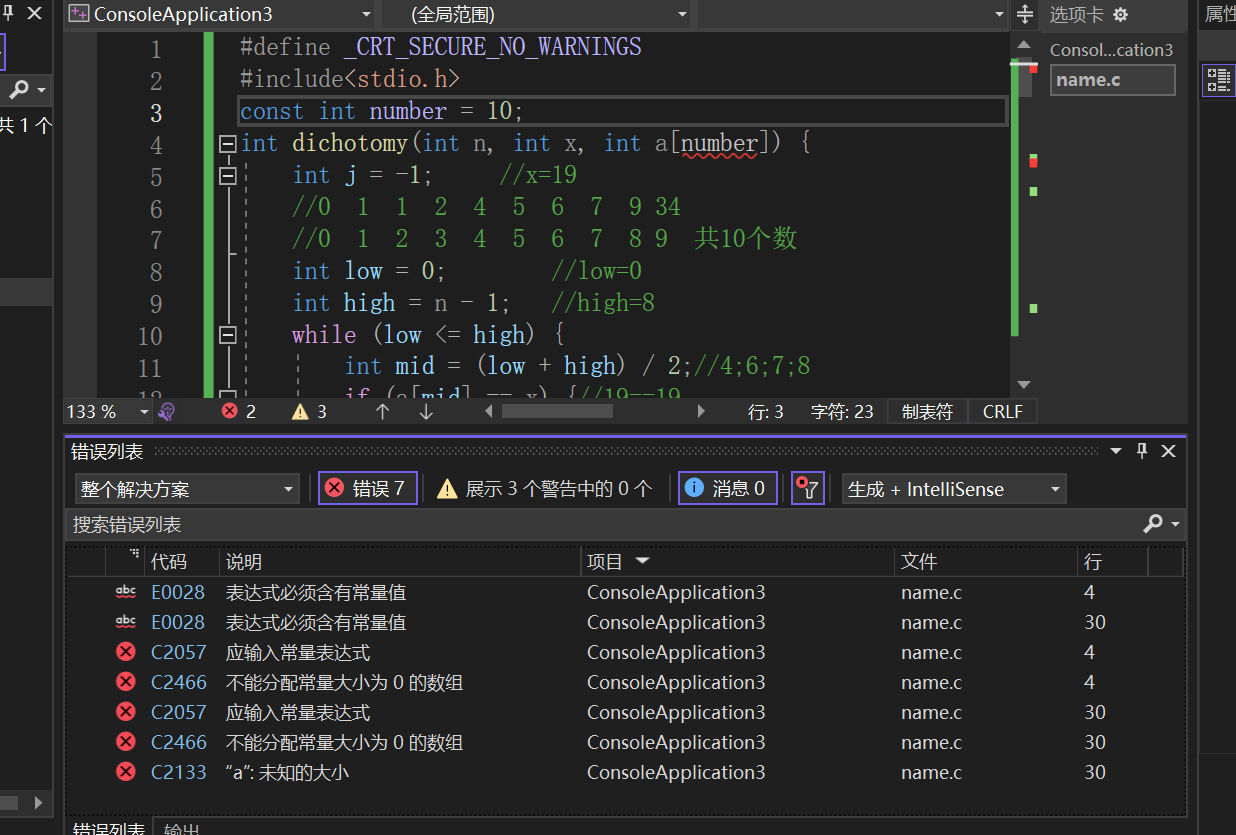The width and height of the screenshot is (1236, 835).
Task: Open E0028 code link for line 30
Action: click(x=178, y=622)
